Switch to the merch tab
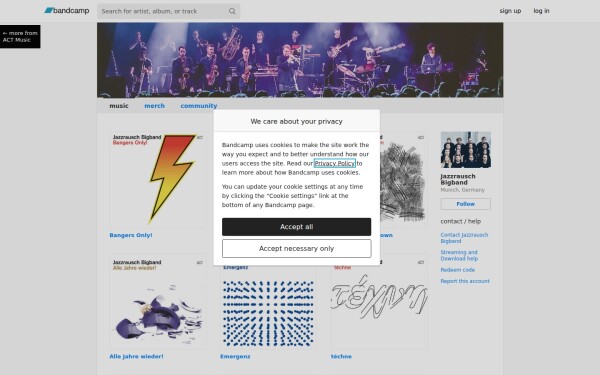This screenshot has height=375, width=600. click(154, 106)
